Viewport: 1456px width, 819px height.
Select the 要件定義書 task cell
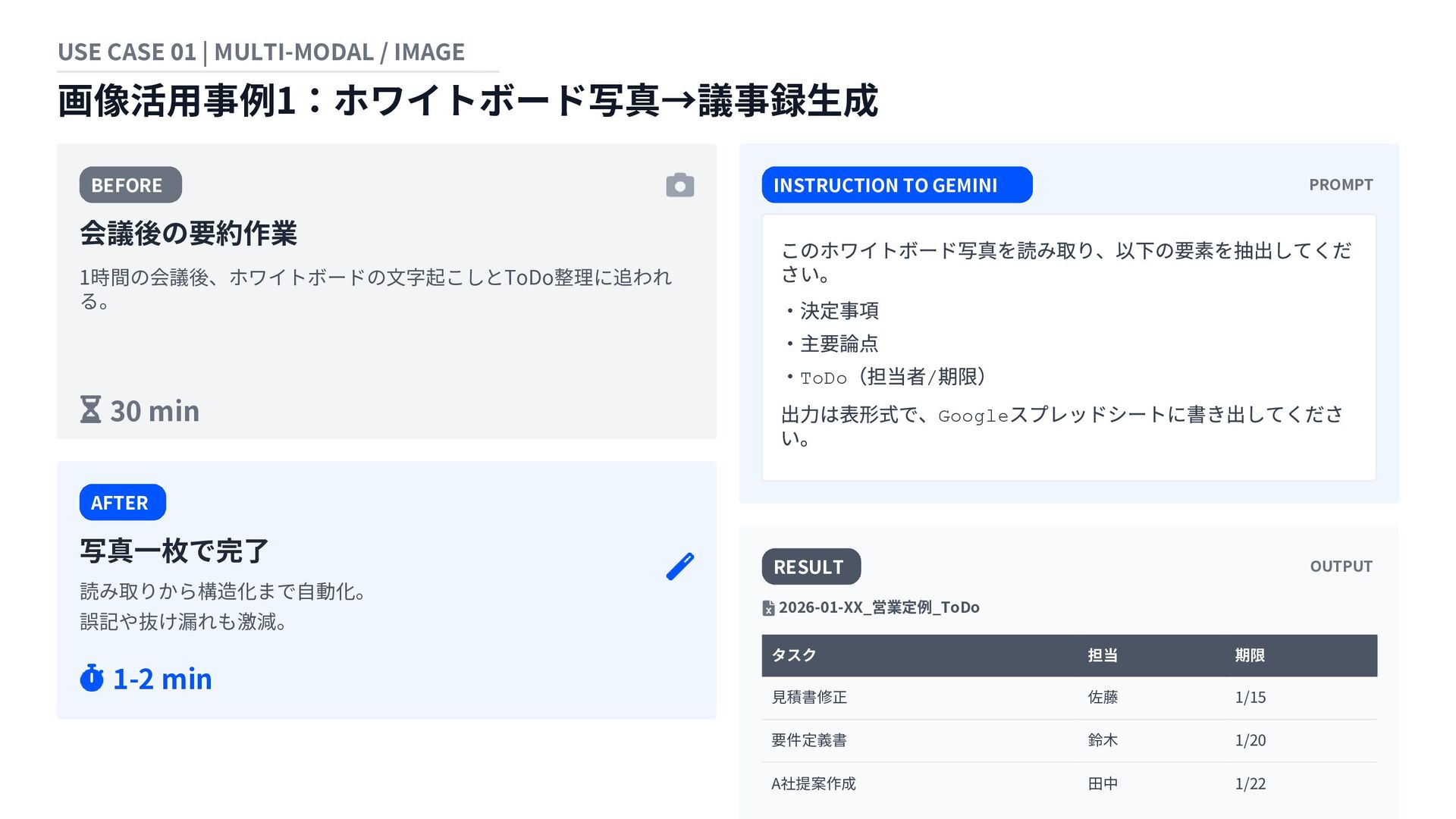809,740
